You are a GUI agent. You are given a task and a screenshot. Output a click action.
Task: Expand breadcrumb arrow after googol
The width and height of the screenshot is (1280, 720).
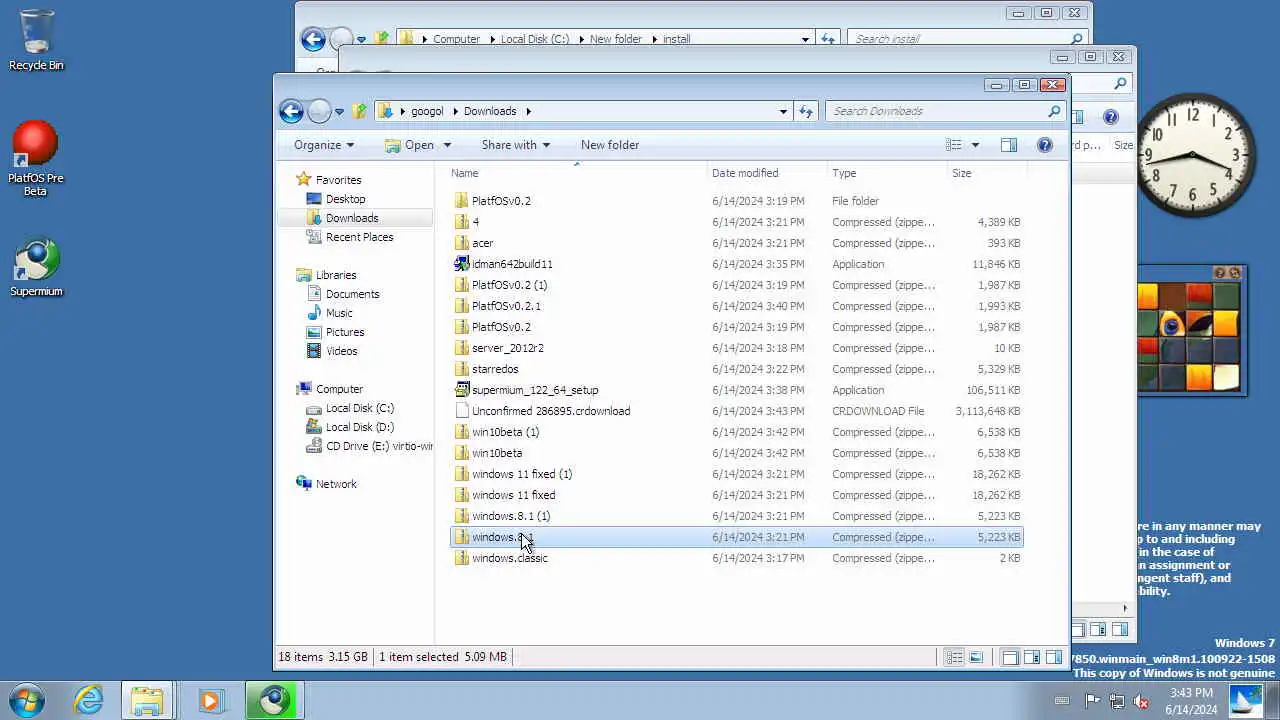pos(454,111)
